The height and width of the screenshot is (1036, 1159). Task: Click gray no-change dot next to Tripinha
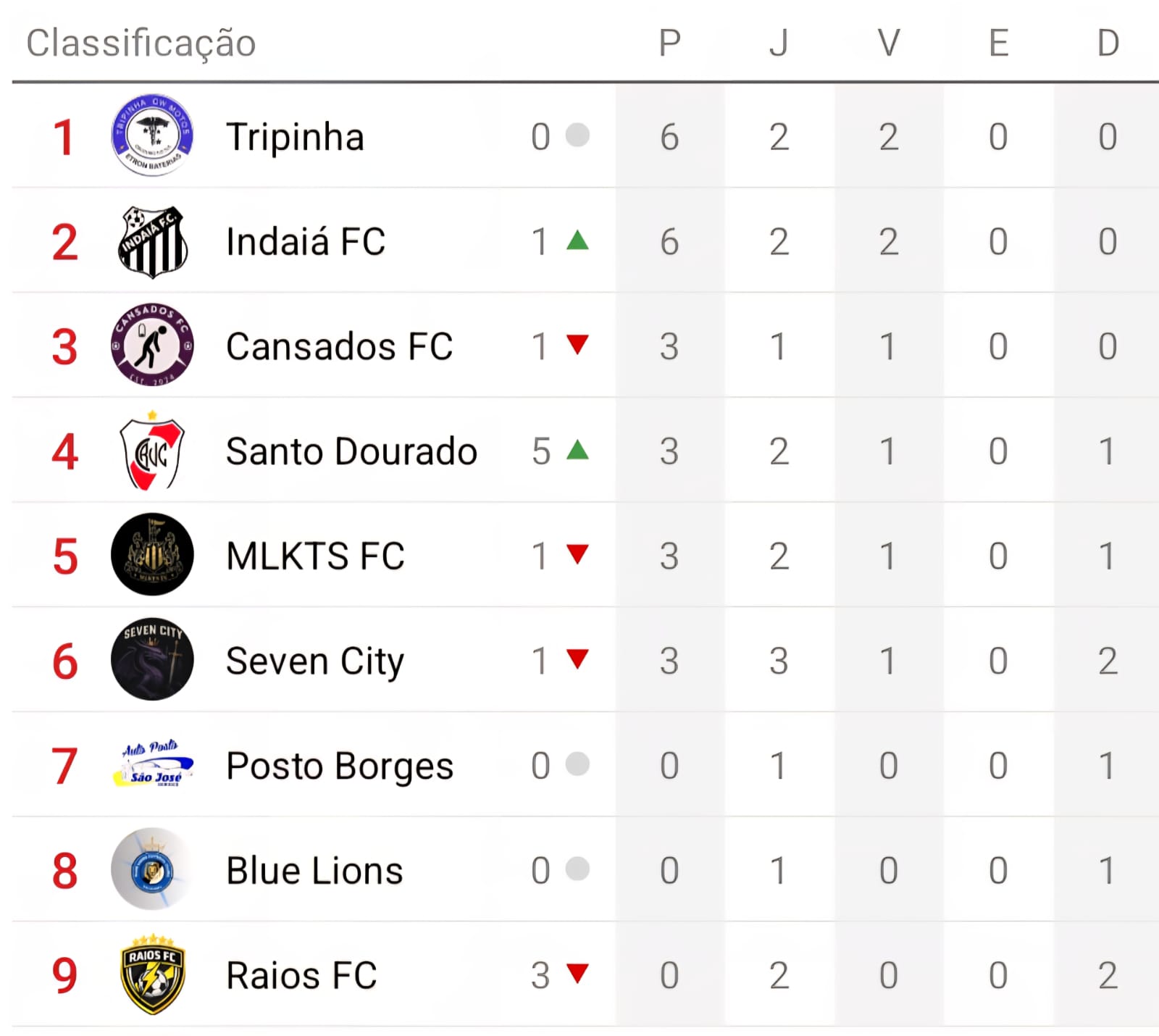coord(577,135)
